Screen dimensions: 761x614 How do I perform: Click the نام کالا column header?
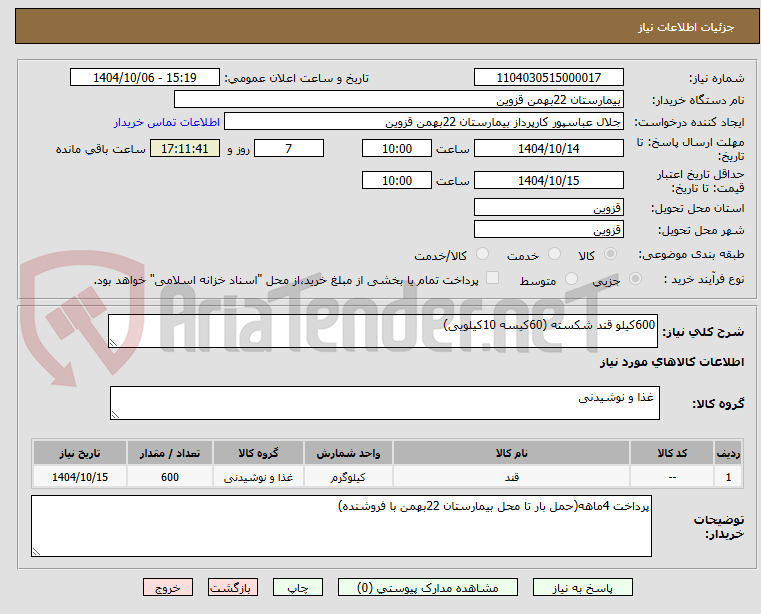click(x=511, y=453)
